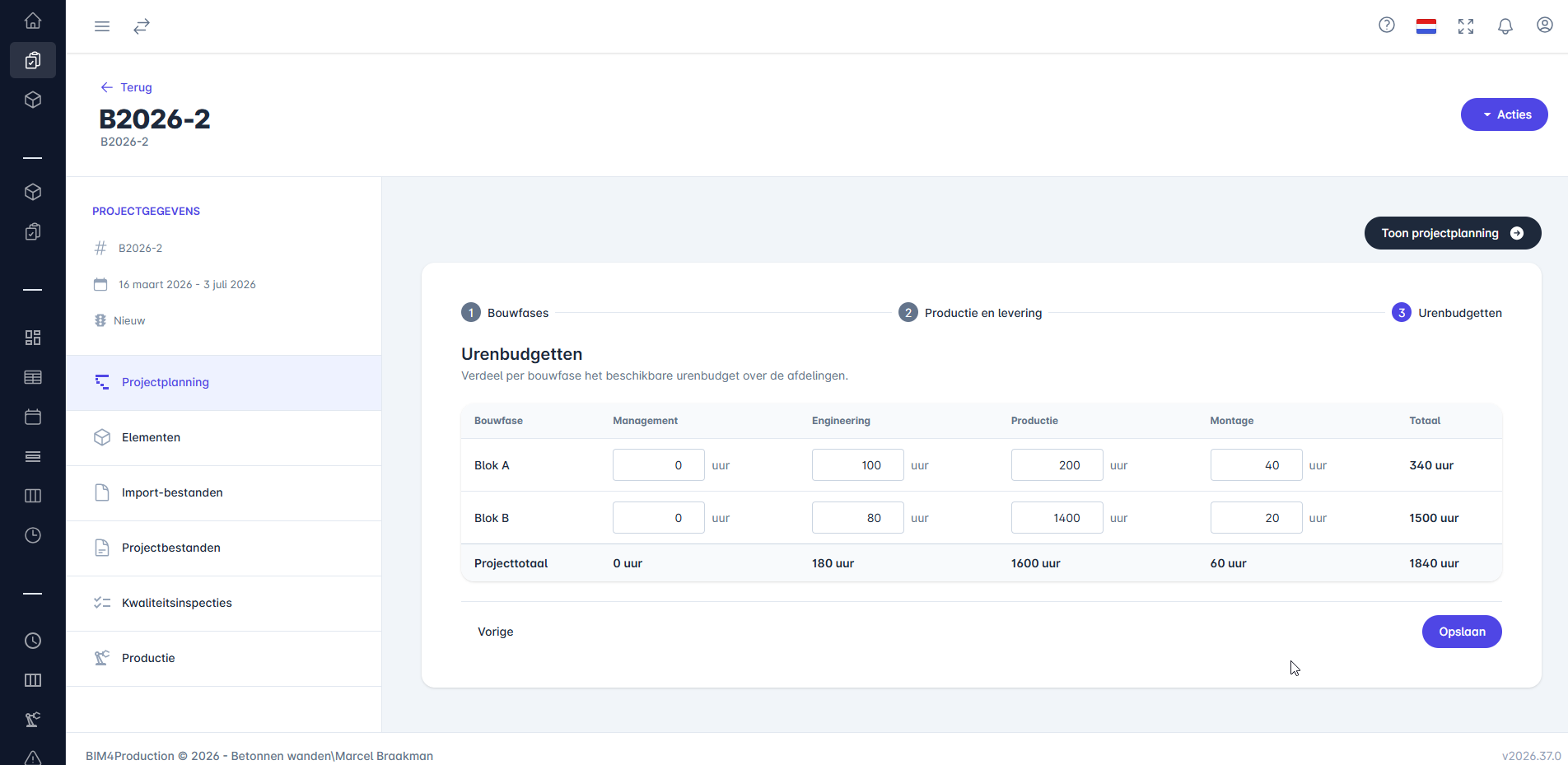This screenshot has height=765, width=1568.
Task: Open the help question mark icon
Action: (1387, 26)
